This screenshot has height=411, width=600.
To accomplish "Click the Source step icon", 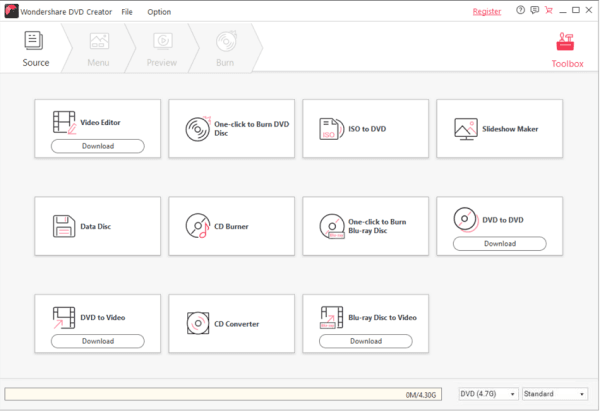I will [34, 41].
